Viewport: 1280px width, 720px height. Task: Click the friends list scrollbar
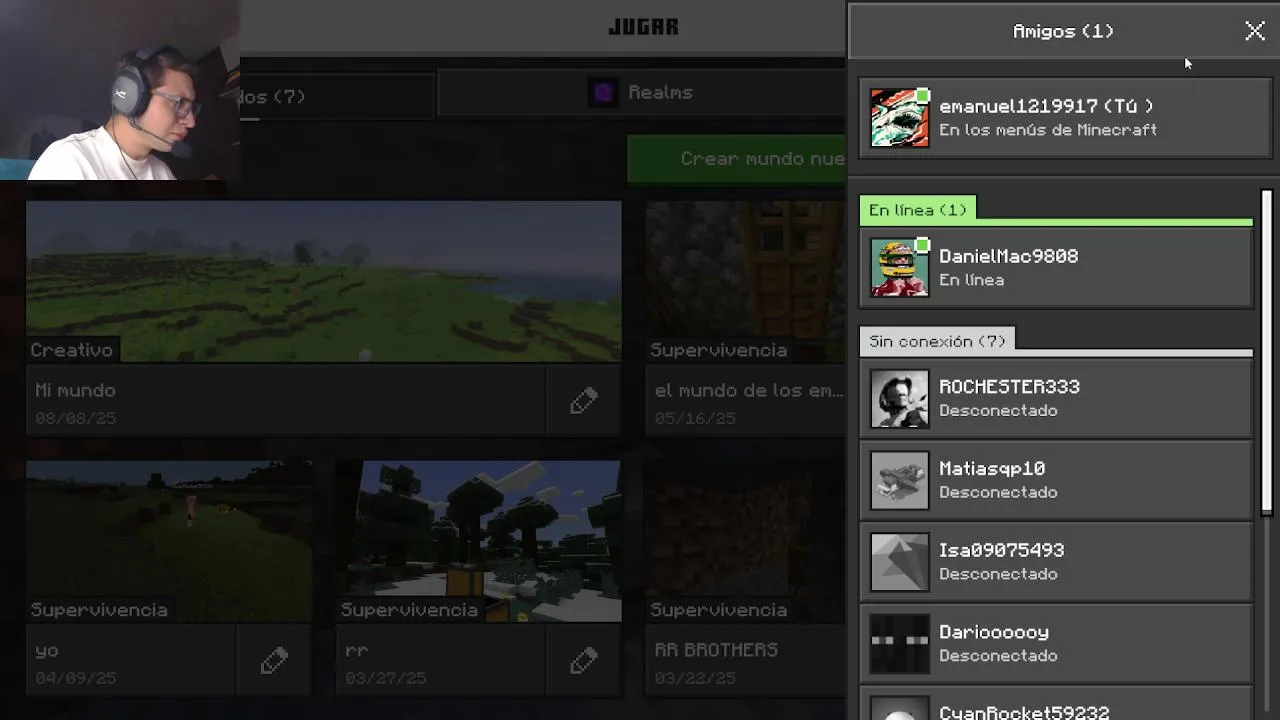[x=1267, y=352]
